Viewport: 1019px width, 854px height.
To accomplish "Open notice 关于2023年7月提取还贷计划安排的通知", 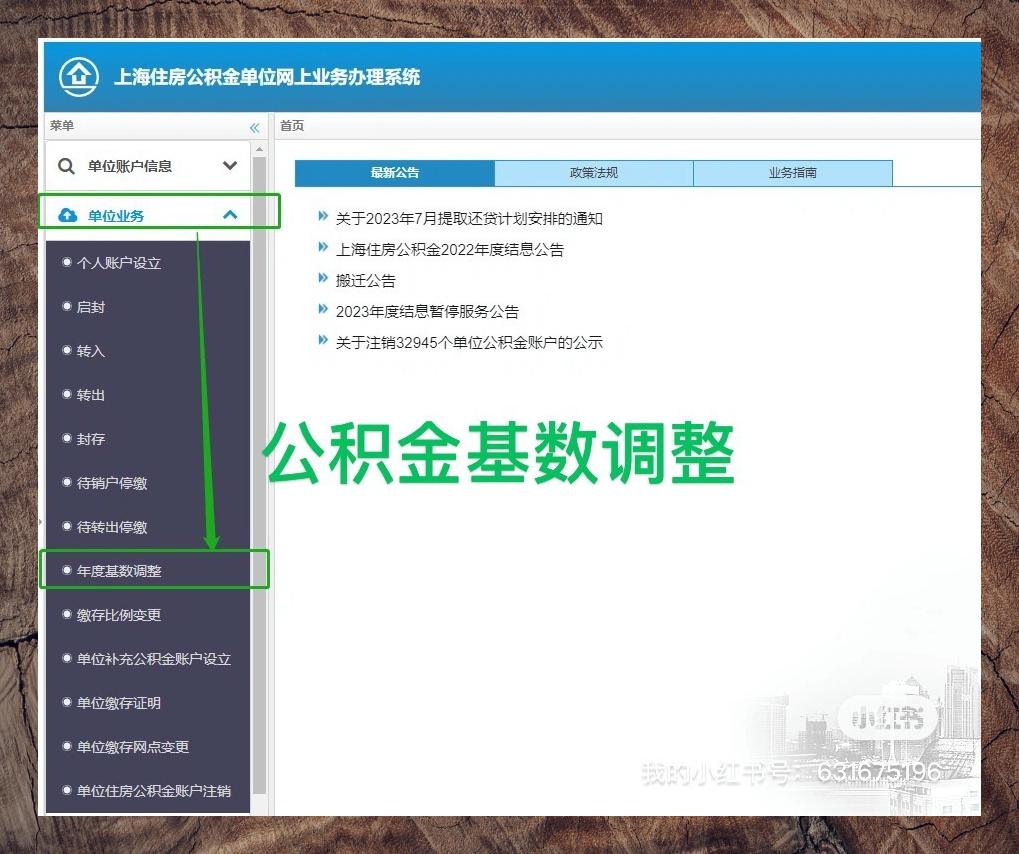I will (469, 219).
